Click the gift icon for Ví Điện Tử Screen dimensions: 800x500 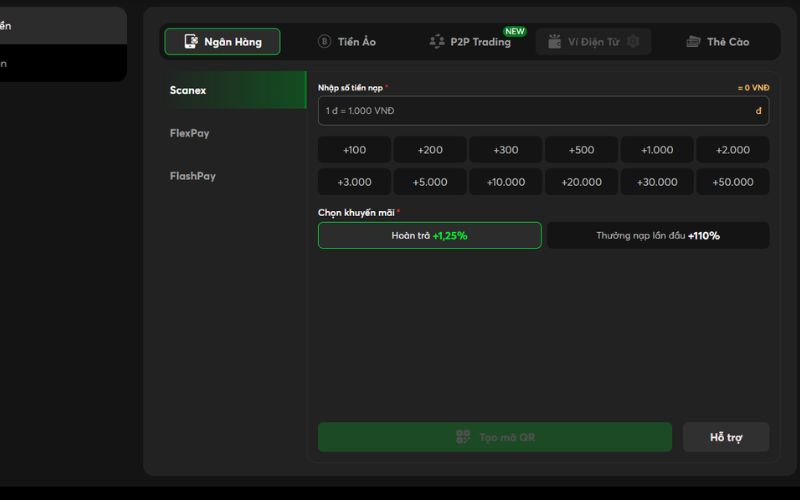pyautogui.click(x=554, y=42)
